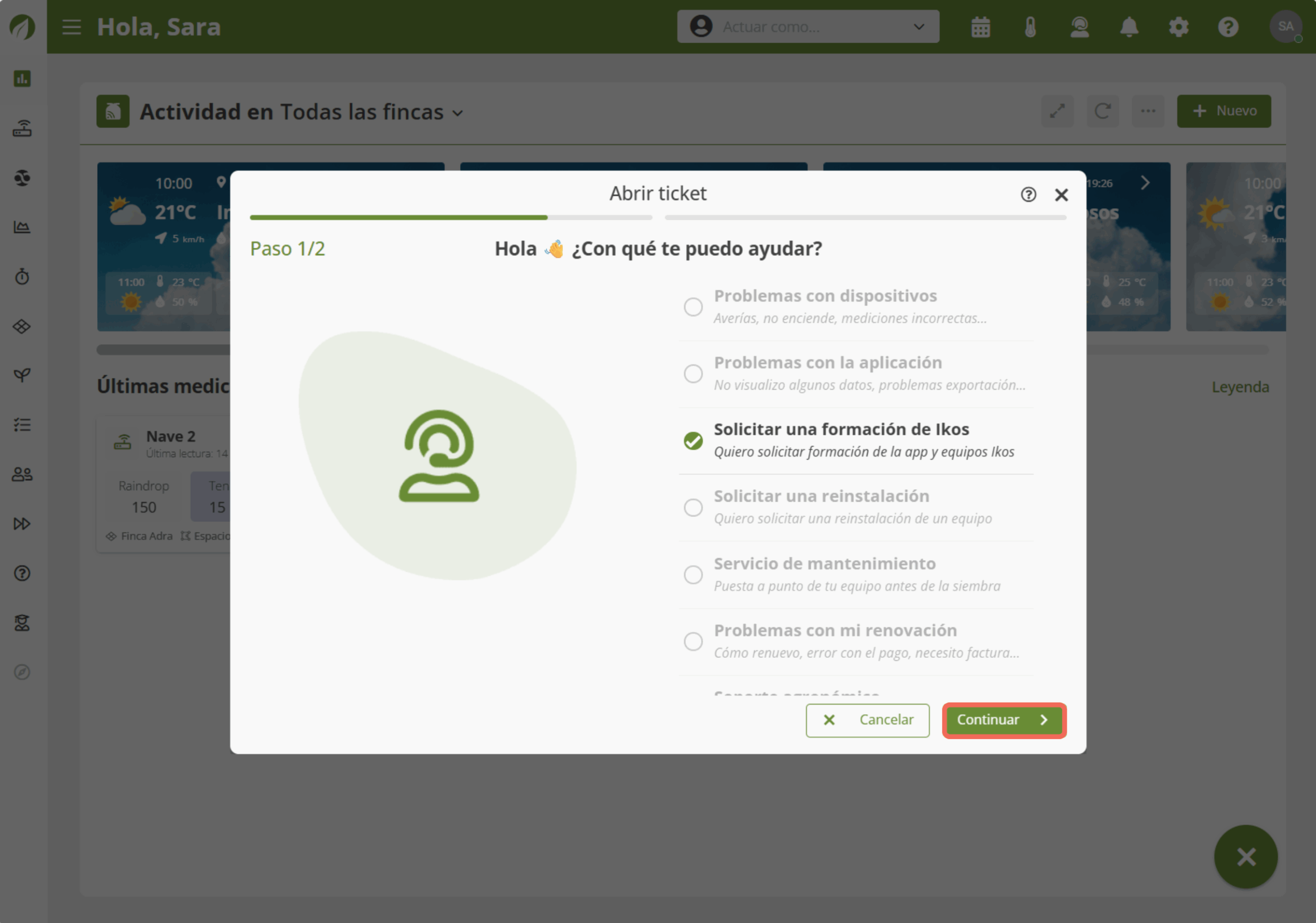Open the hamburger menu beside Hola, Sara
Image resolution: width=1316 pixels, height=923 pixels.
point(71,27)
